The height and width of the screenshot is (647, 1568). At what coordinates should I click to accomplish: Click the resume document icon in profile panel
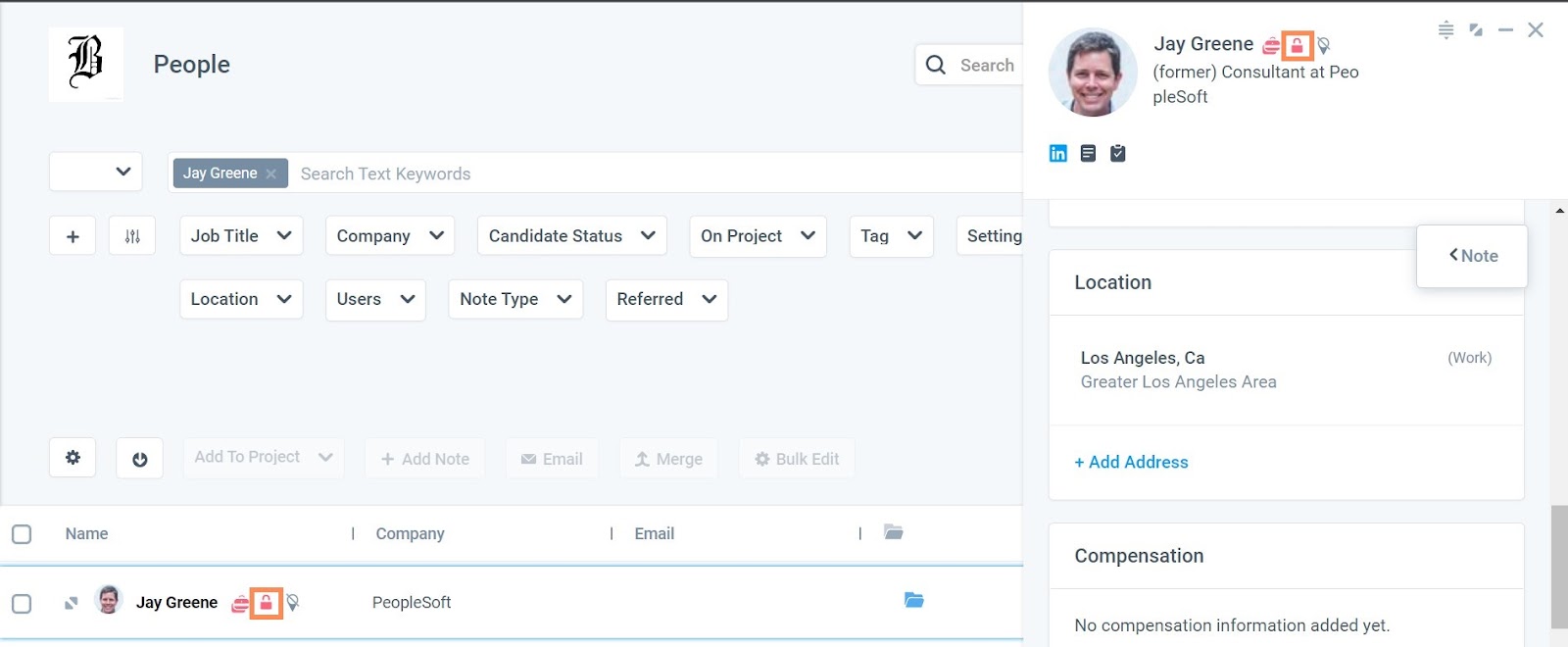click(x=1088, y=153)
